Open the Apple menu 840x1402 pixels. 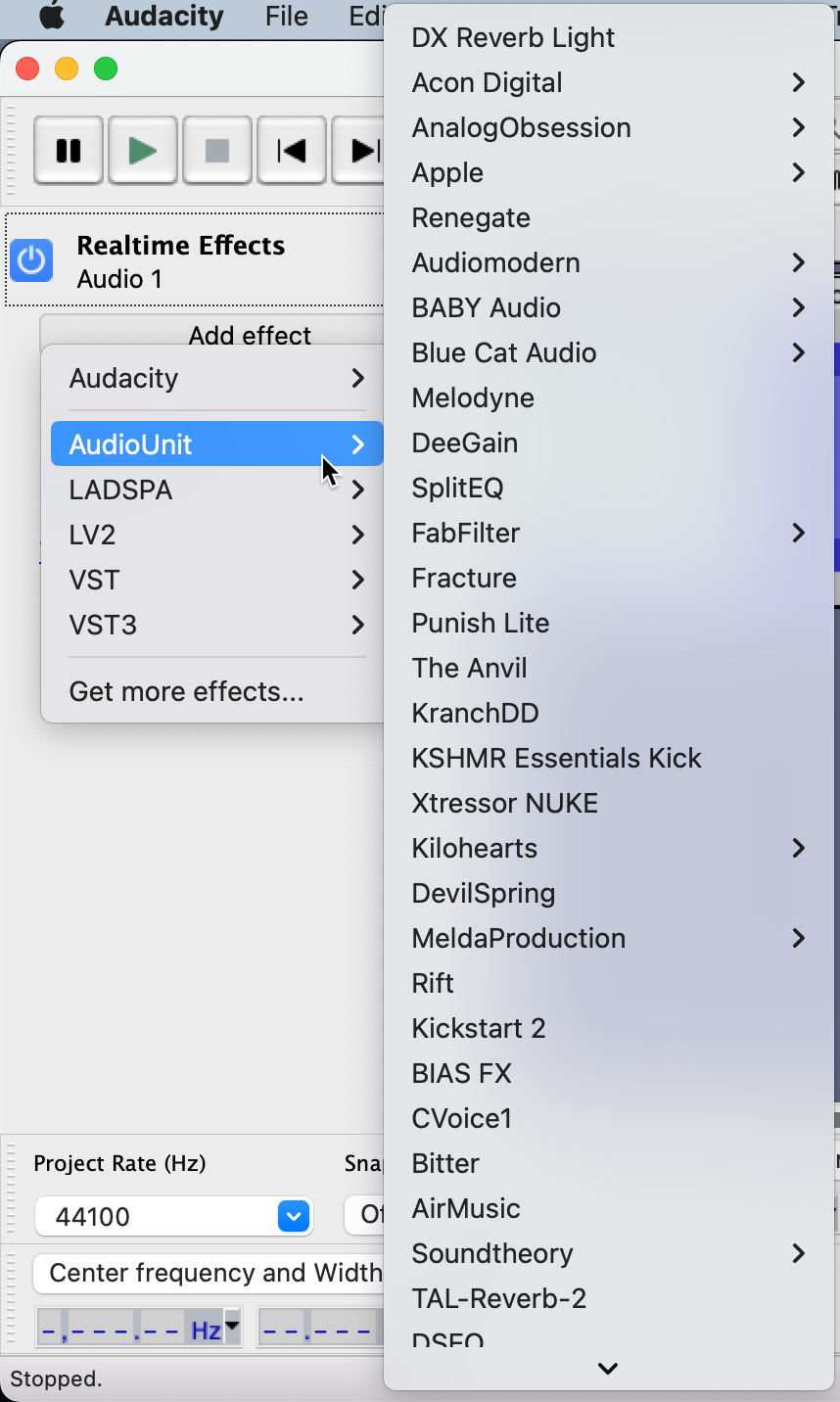[50, 16]
